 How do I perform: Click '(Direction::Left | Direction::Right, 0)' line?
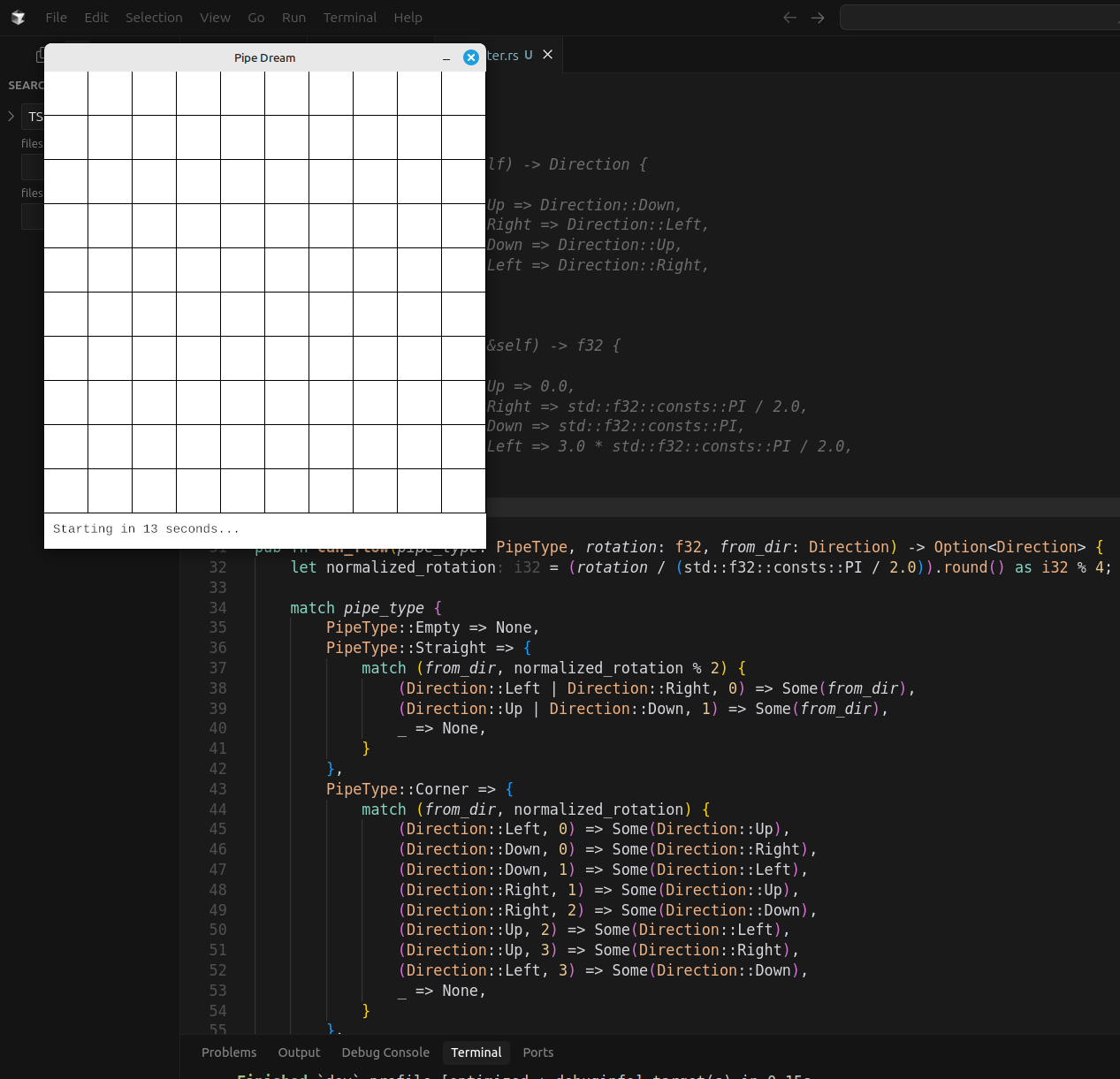656,688
